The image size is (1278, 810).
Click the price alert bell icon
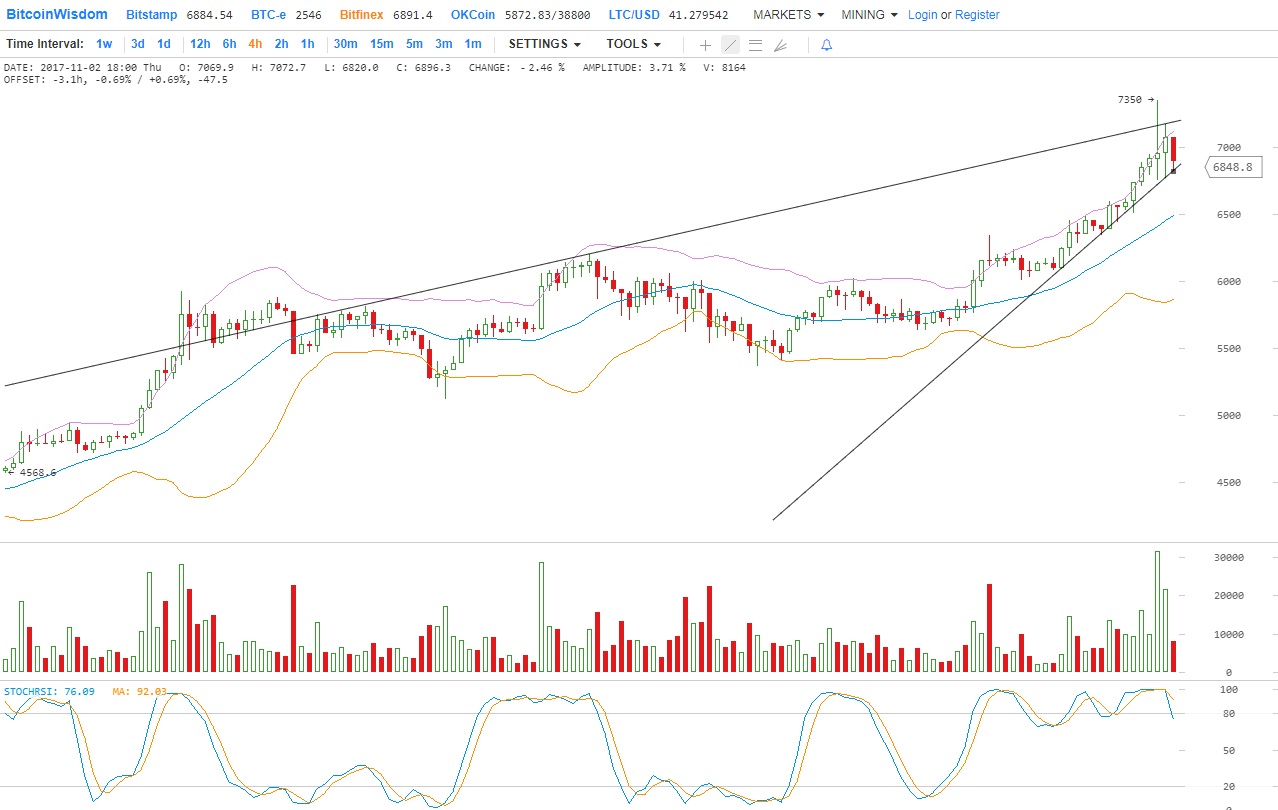pos(826,45)
